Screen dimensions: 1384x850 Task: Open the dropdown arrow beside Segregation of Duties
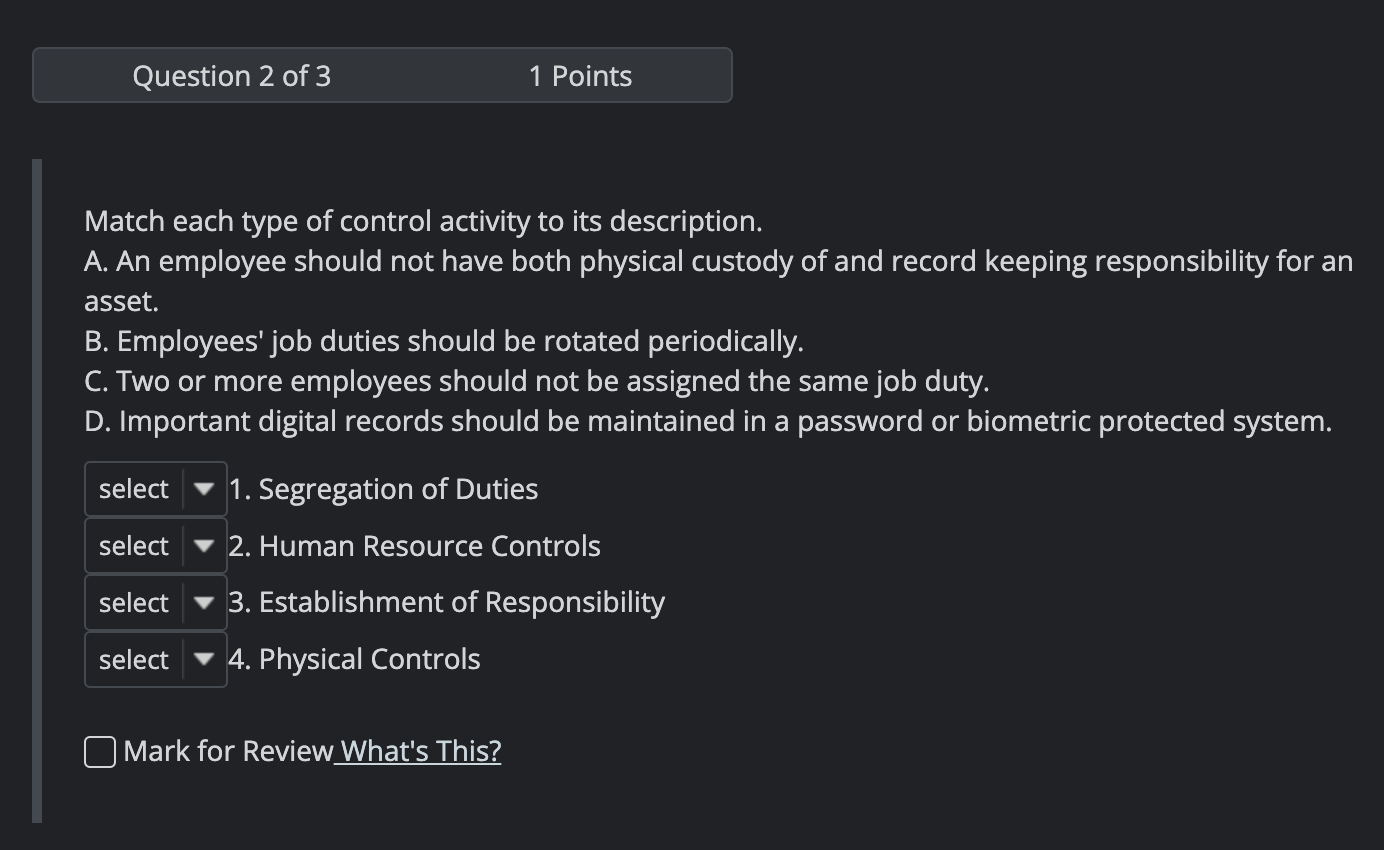(x=204, y=489)
